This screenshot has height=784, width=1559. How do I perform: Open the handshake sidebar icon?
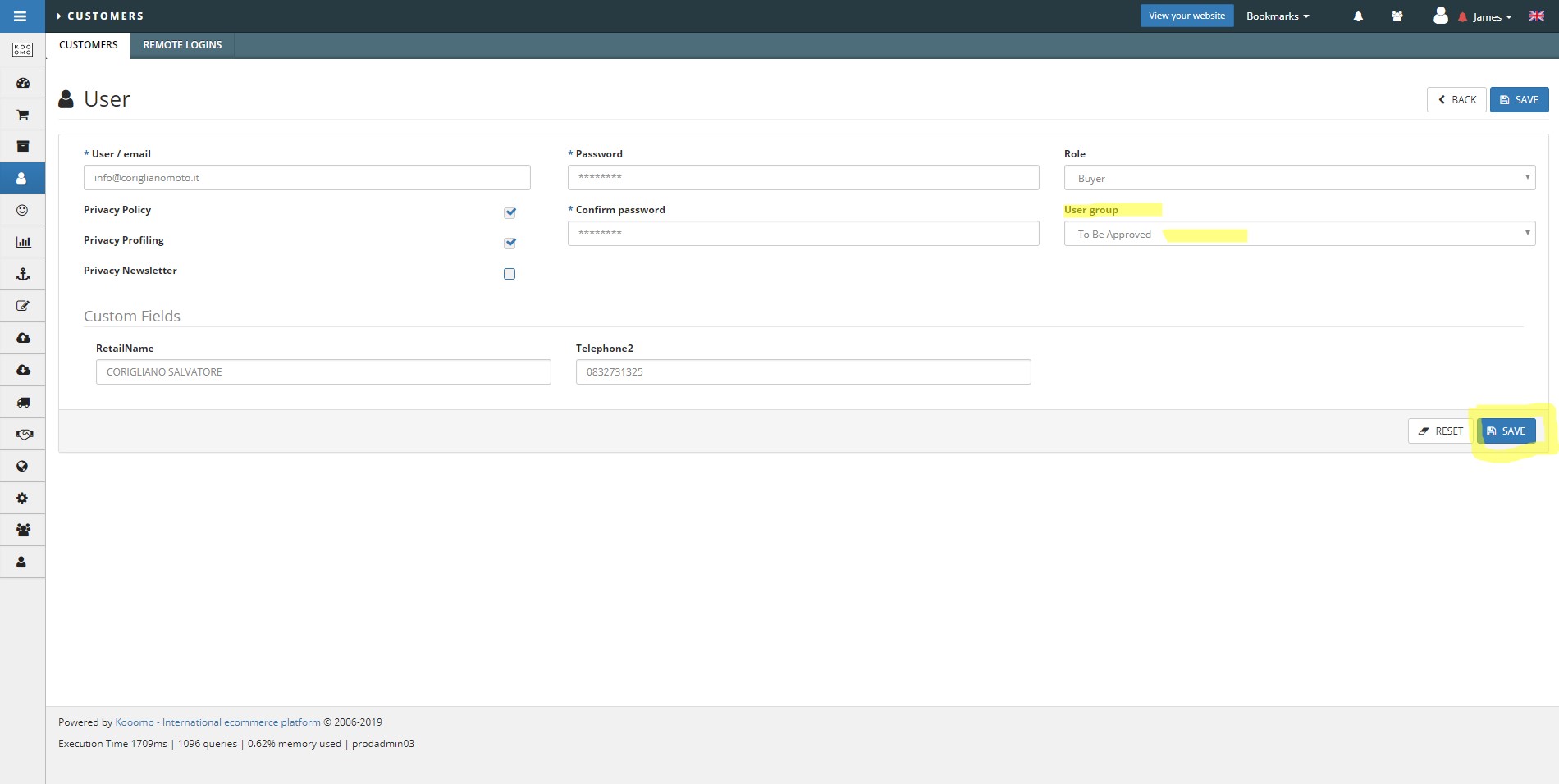coord(23,434)
